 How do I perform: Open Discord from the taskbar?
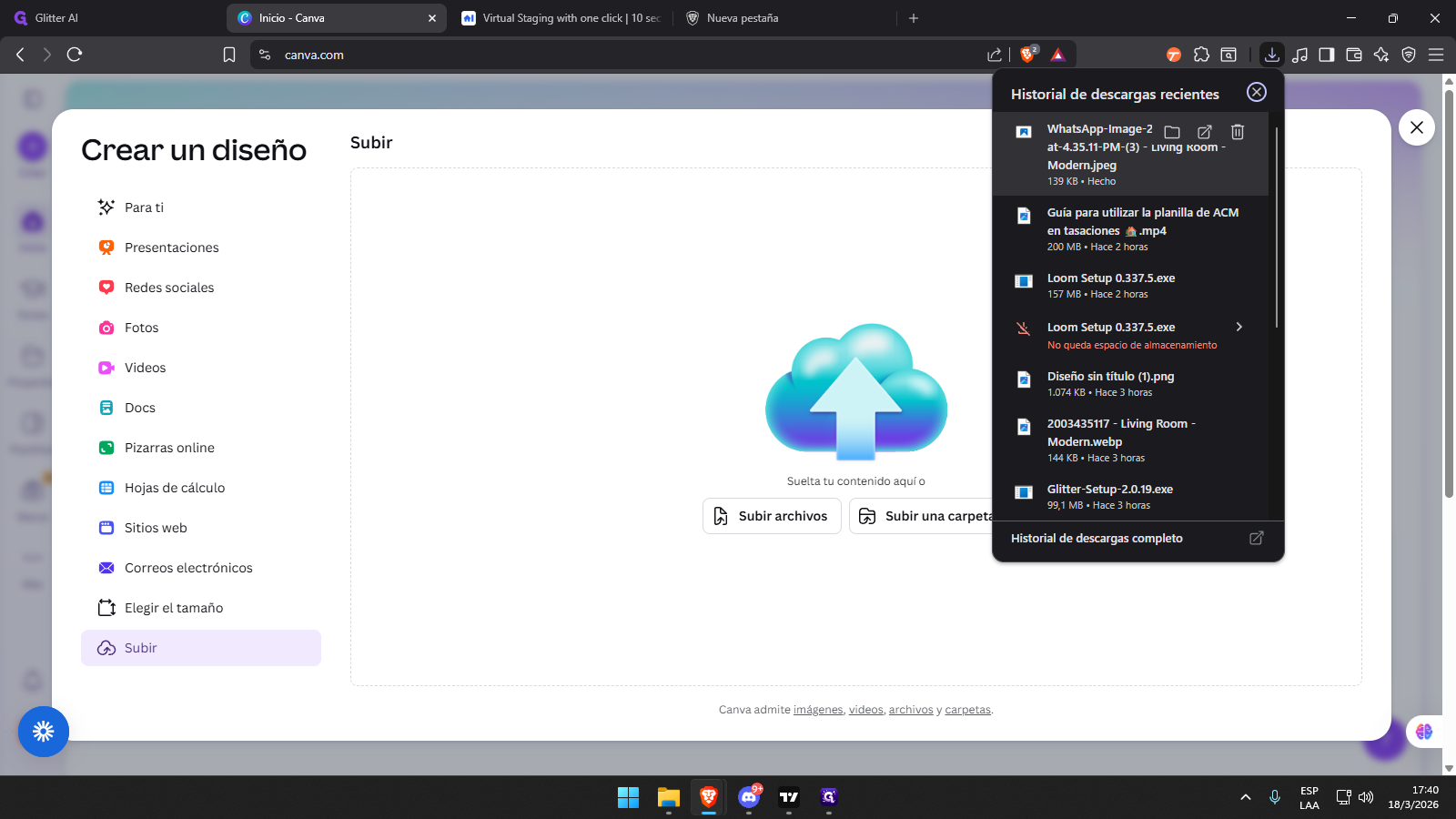(x=749, y=797)
